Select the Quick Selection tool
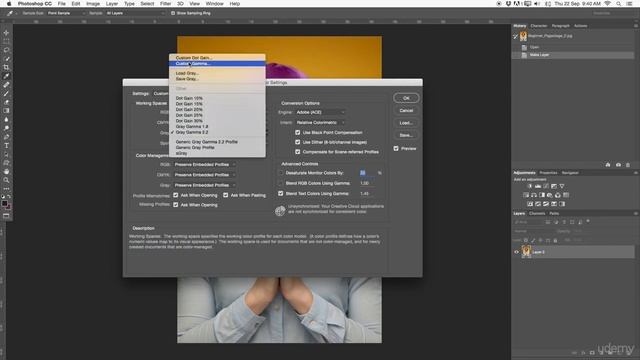Image resolution: width=640 pixels, height=360 pixels. pyautogui.click(x=6, y=59)
